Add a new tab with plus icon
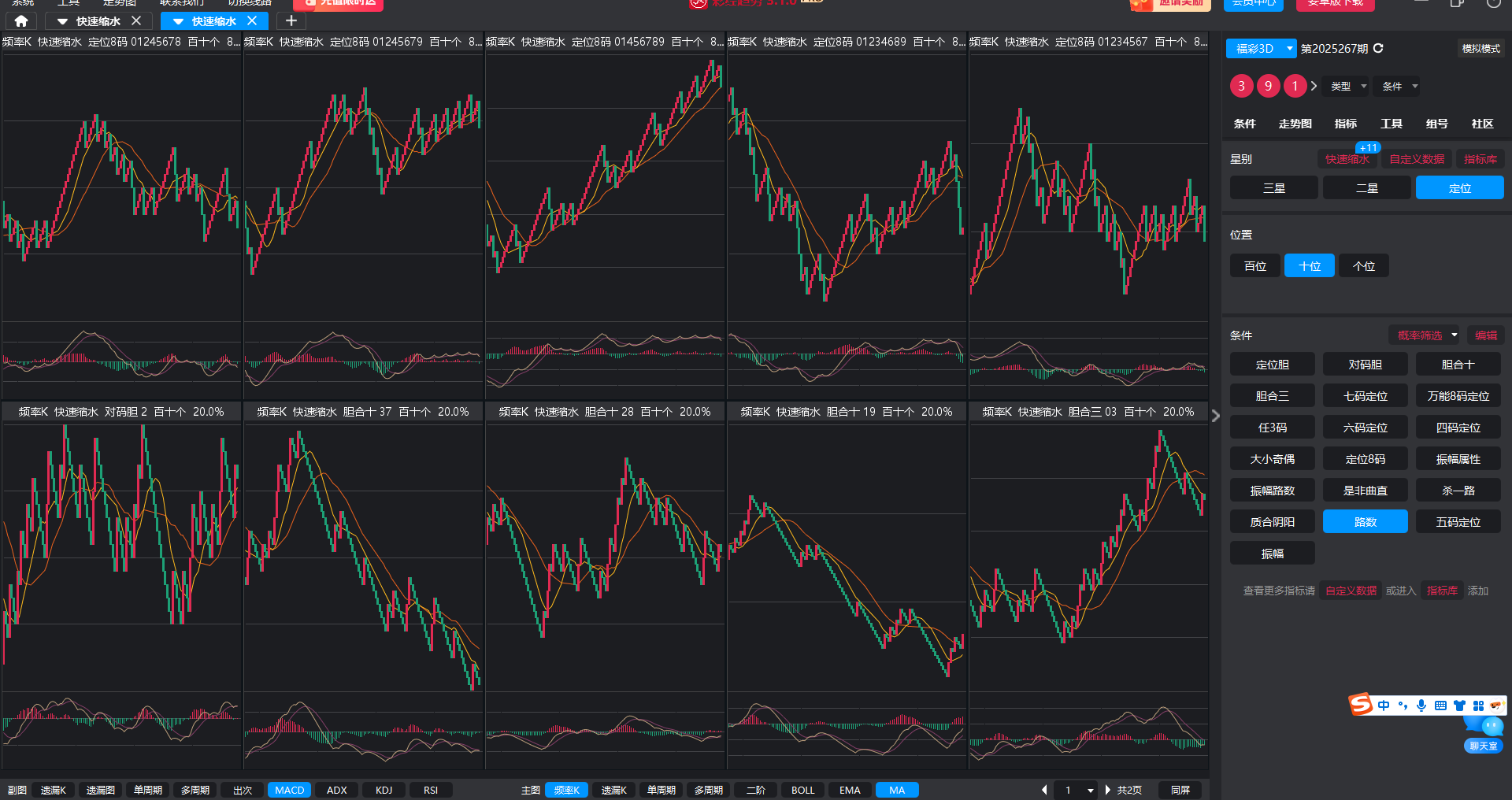 click(291, 21)
